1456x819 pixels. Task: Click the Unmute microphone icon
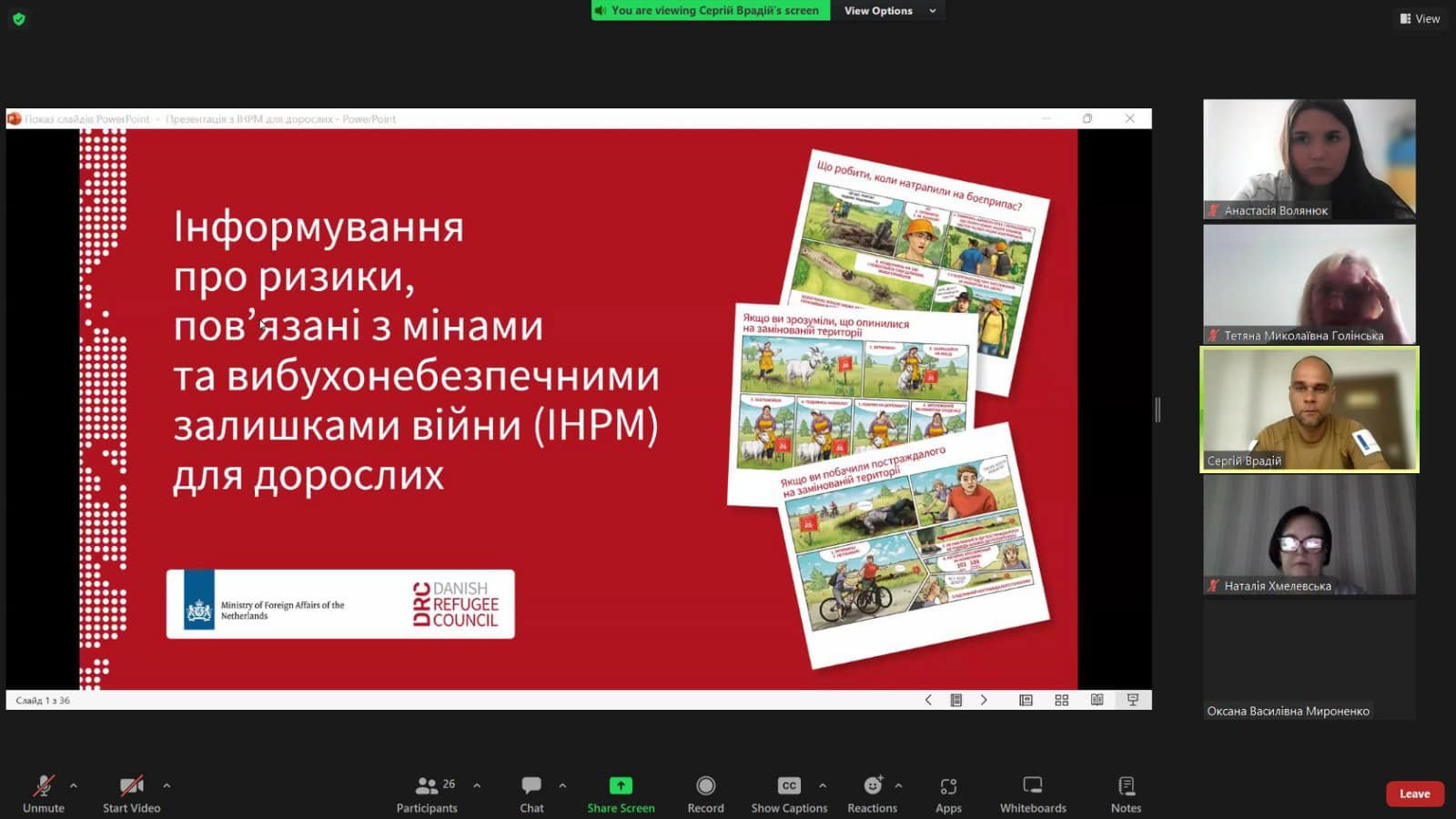click(x=43, y=785)
